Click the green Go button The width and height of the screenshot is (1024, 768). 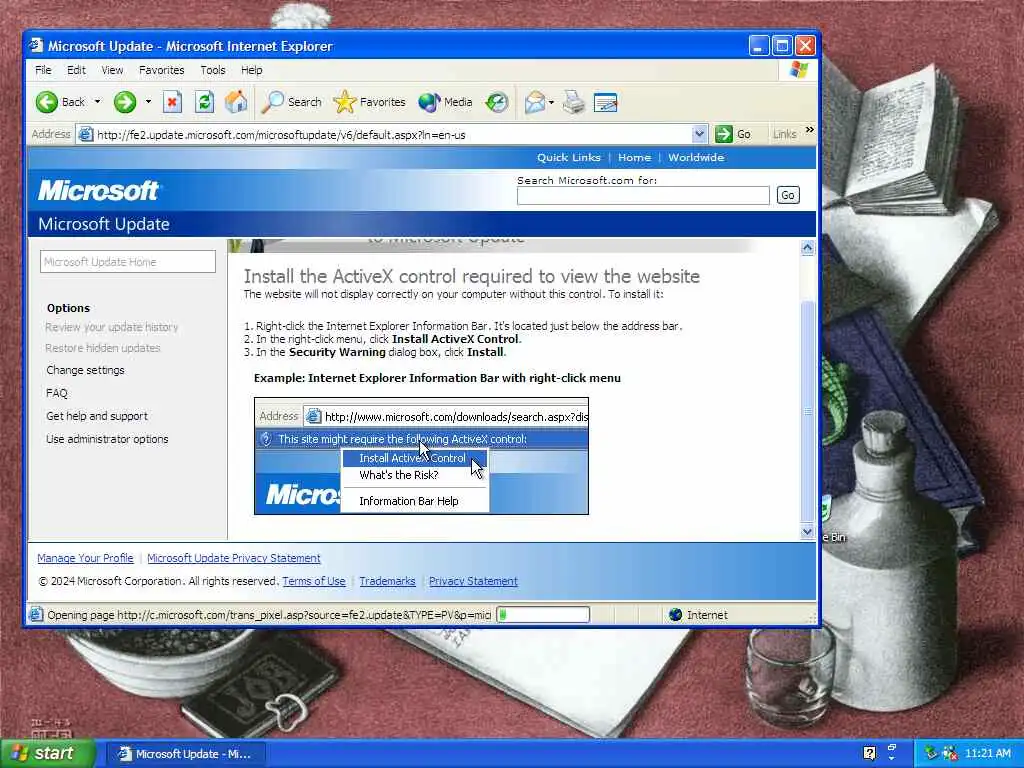pyautogui.click(x=733, y=135)
